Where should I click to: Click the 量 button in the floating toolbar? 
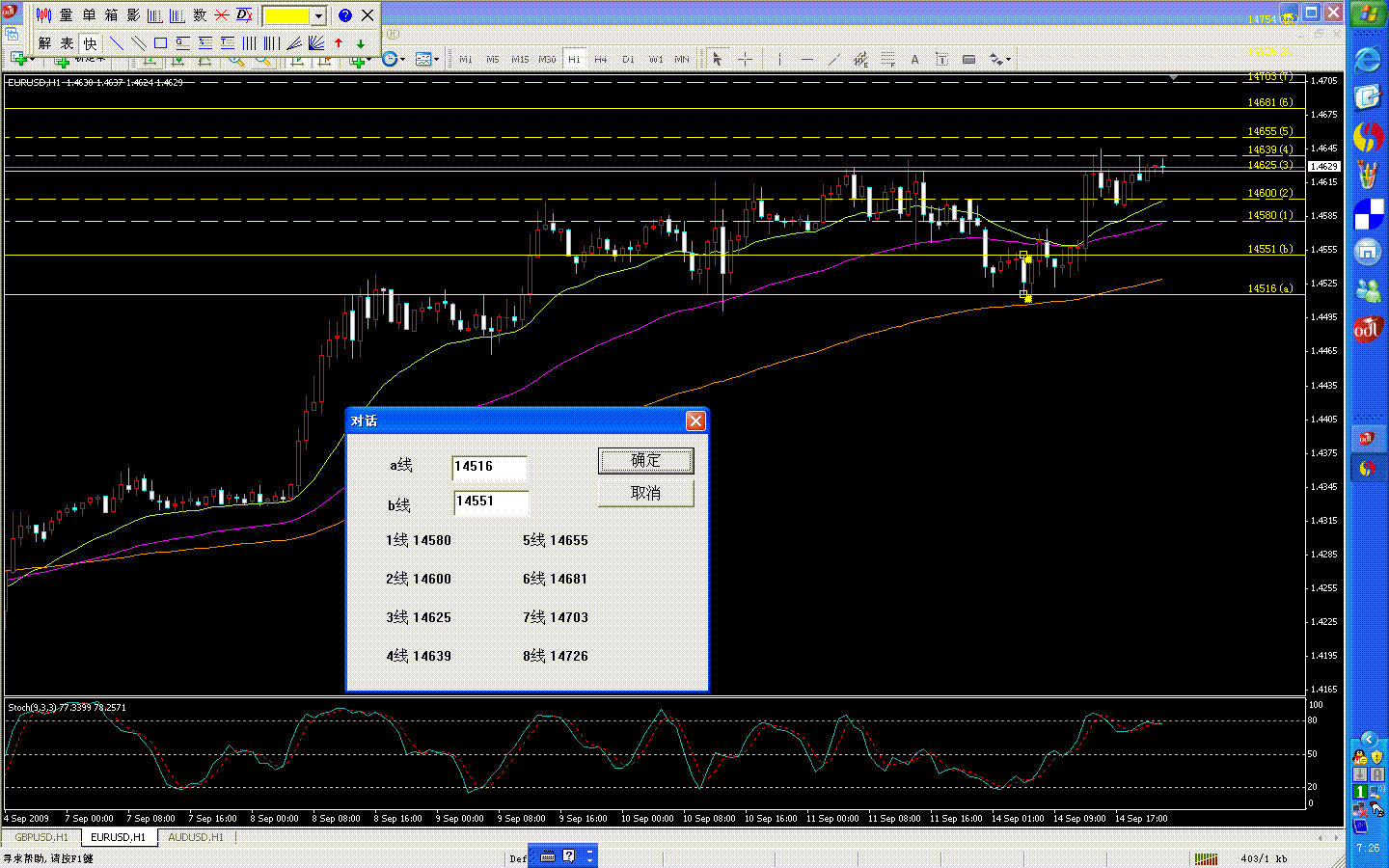coord(66,15)
